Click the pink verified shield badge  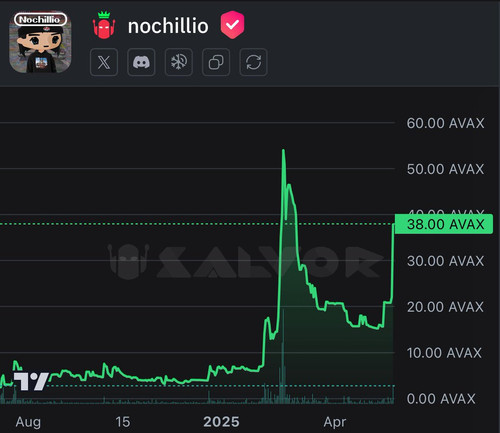point(232,25)
